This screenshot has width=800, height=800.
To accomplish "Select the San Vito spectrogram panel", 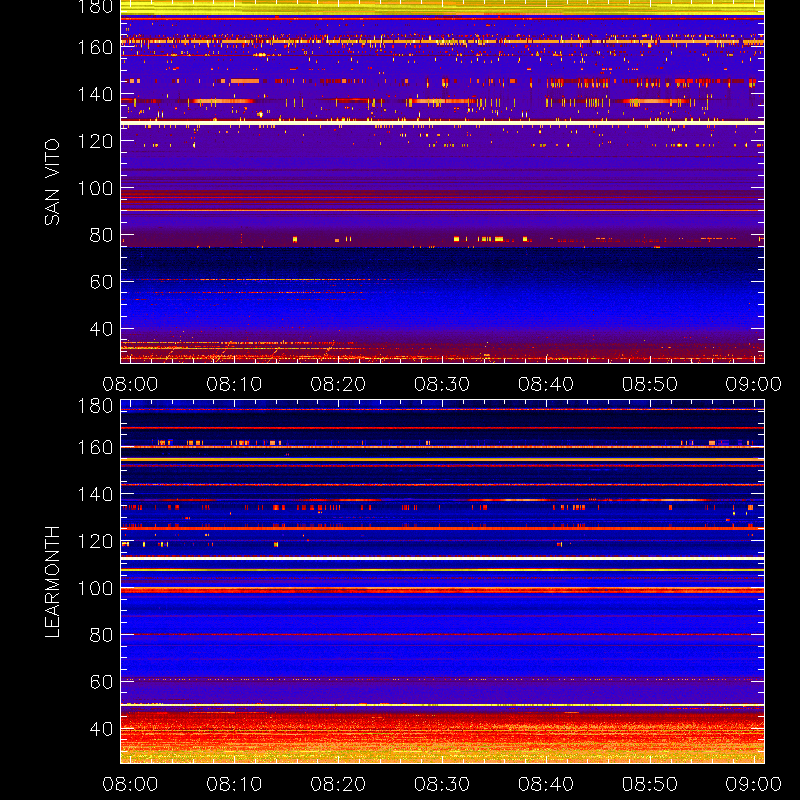I will (442, 182).
